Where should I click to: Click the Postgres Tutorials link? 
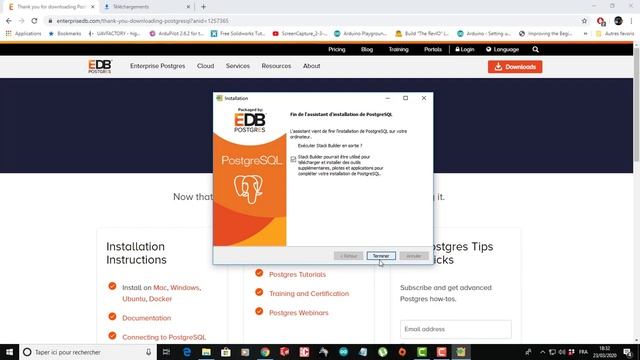[297, 275]
